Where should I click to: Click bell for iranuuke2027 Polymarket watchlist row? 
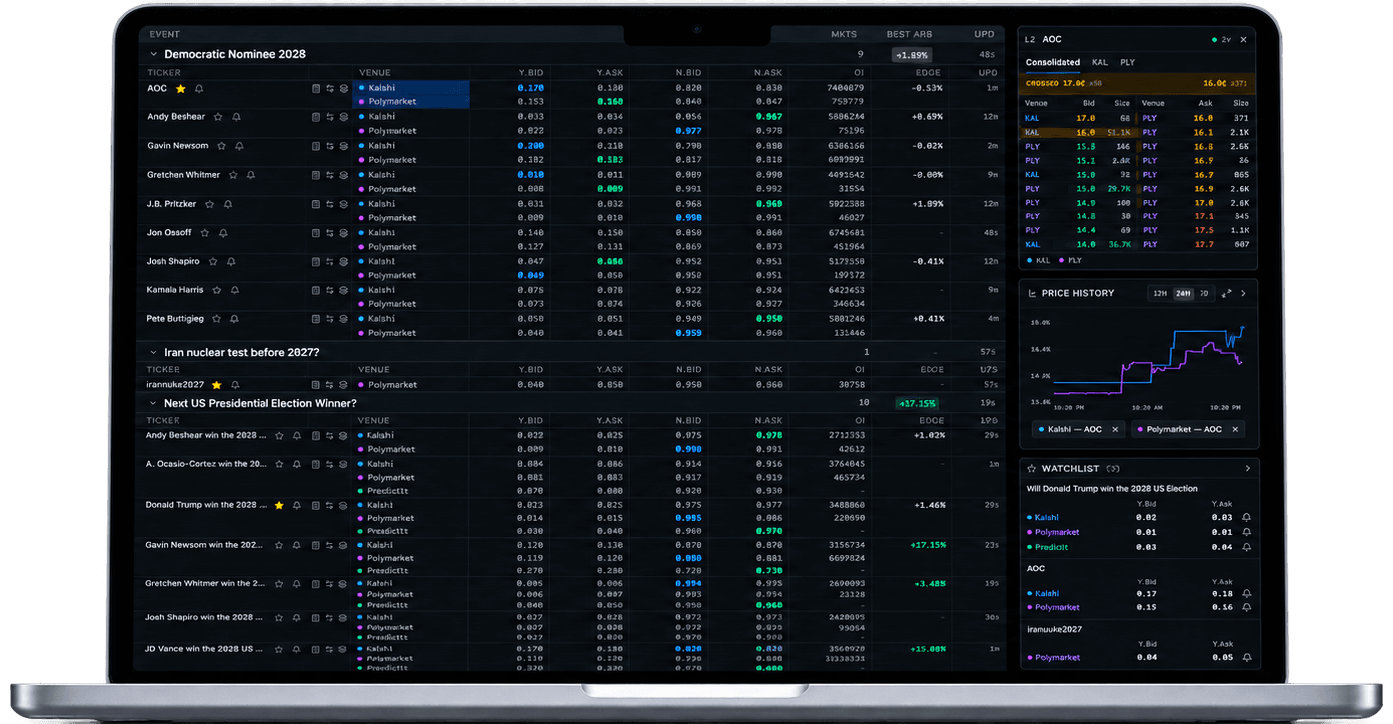[x=1246, y=658]
